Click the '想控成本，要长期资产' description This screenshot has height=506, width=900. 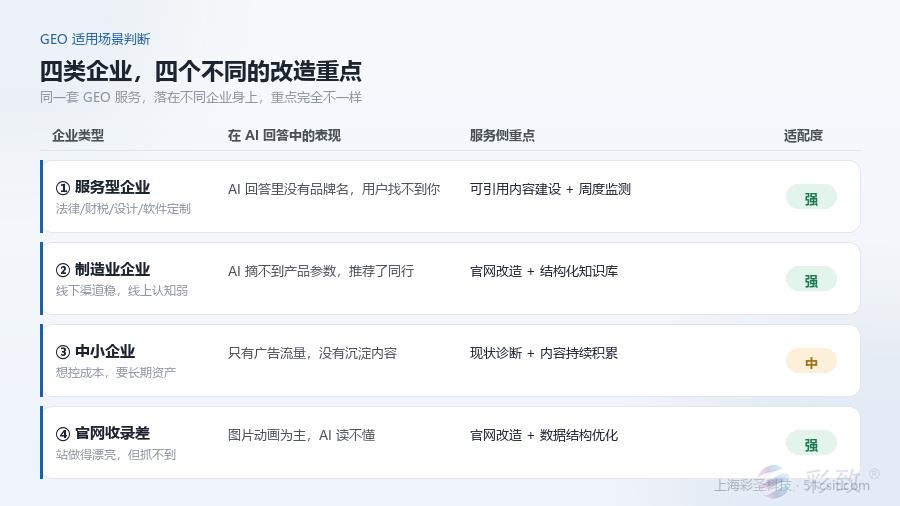tap(115, 373)
